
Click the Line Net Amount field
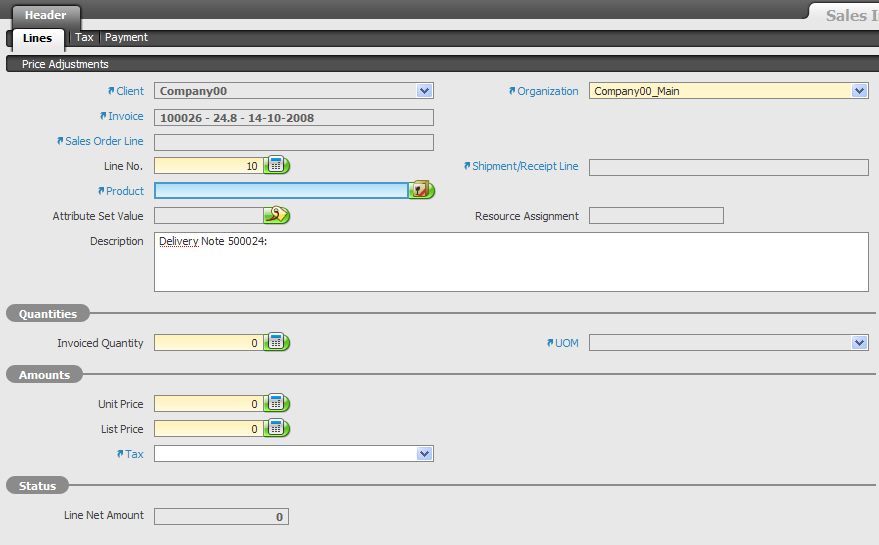tap(221, 516)
